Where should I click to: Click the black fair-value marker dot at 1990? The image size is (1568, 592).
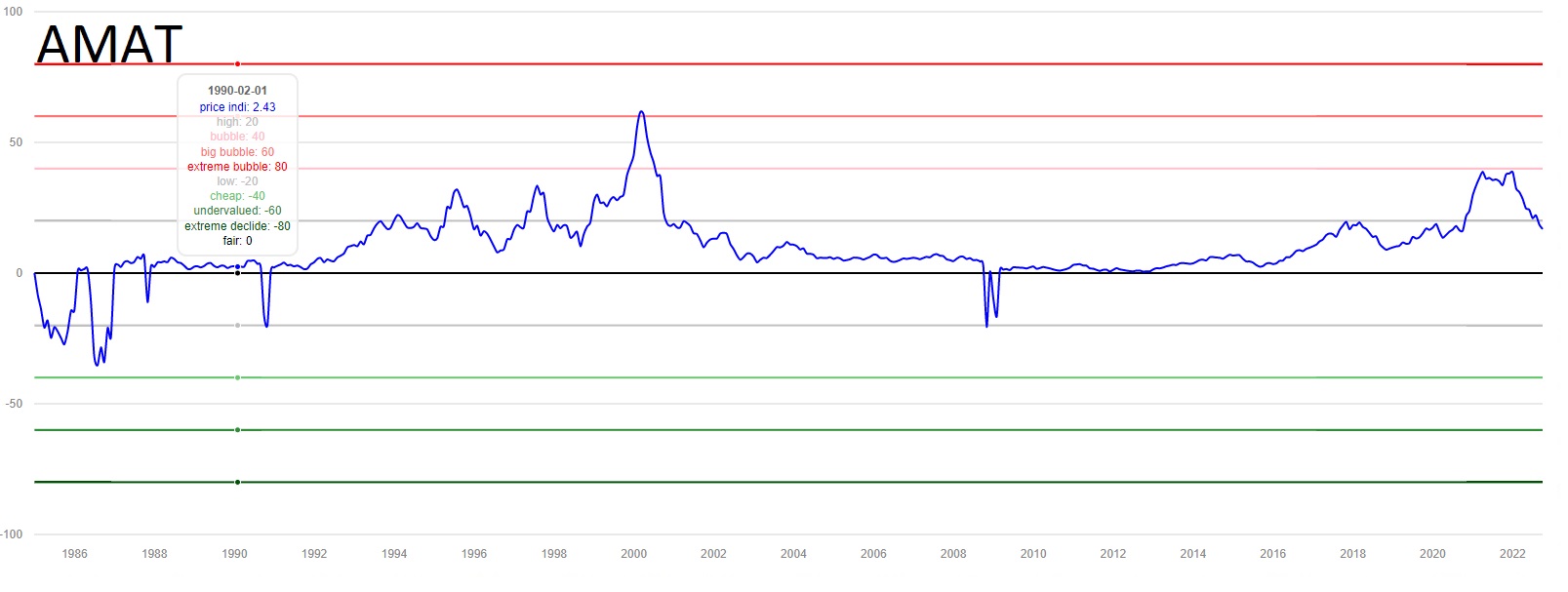coord(237,273)
